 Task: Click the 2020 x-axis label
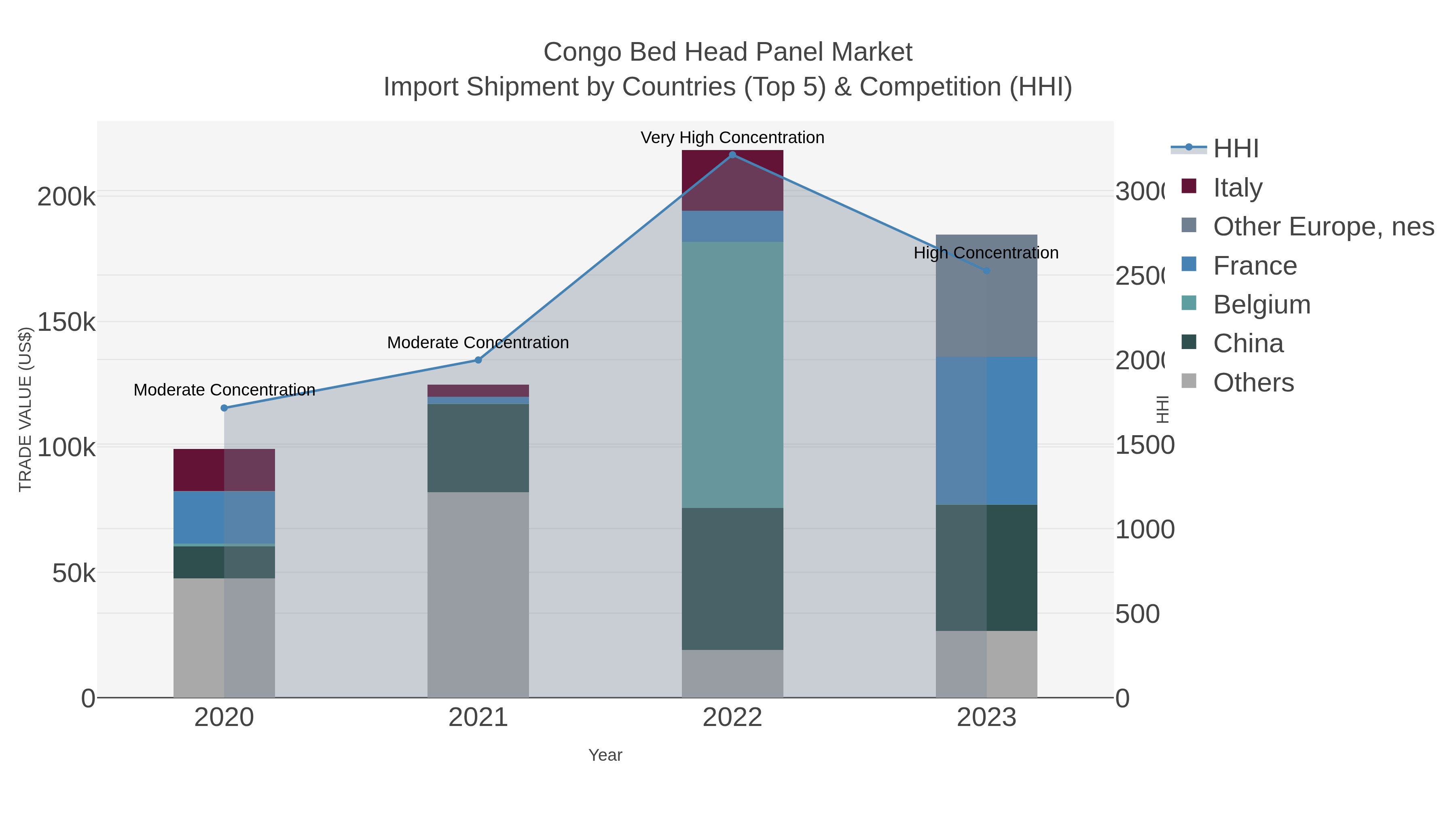coord(224,718)
